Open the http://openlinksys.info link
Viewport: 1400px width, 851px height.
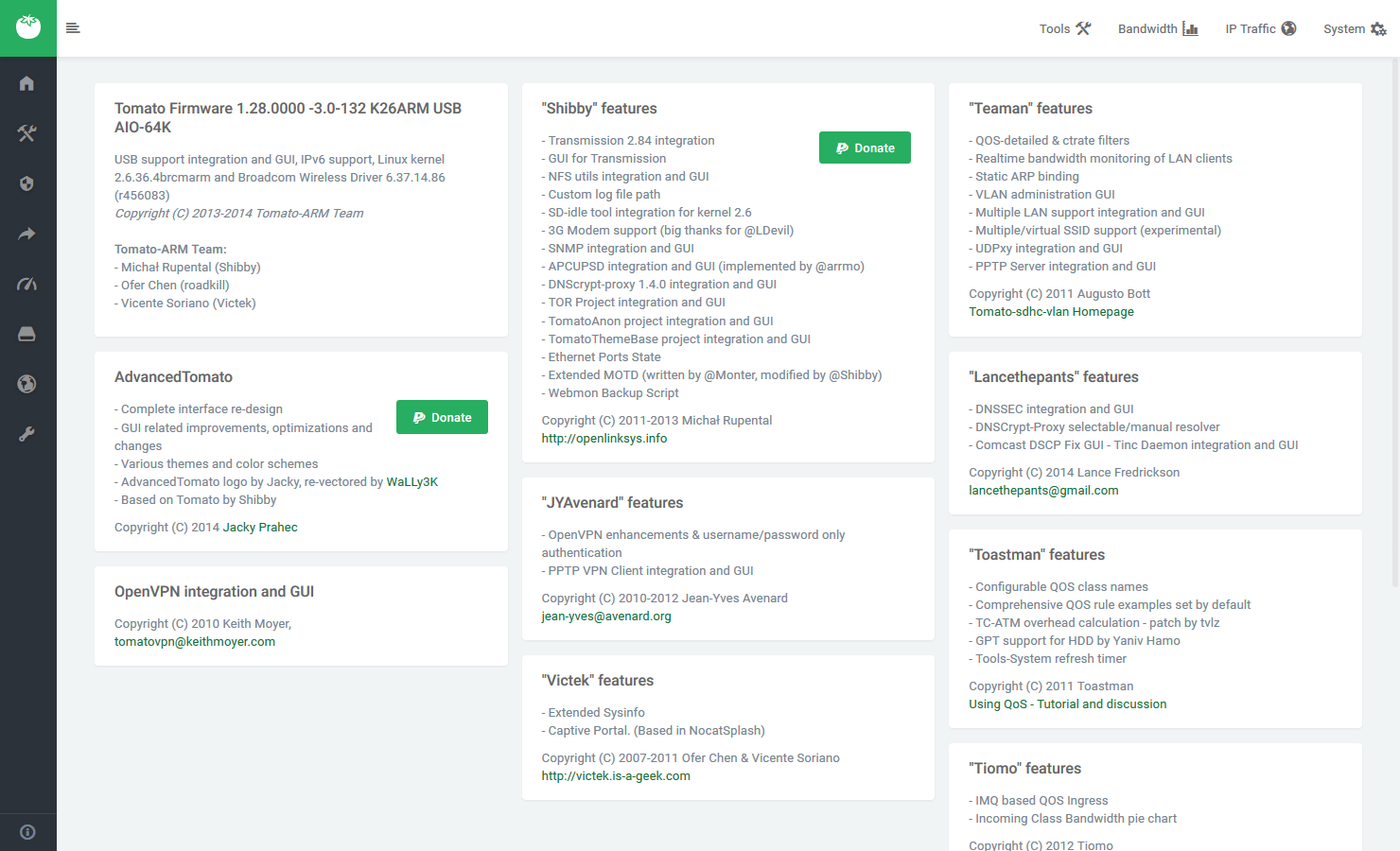coord(604,439)
